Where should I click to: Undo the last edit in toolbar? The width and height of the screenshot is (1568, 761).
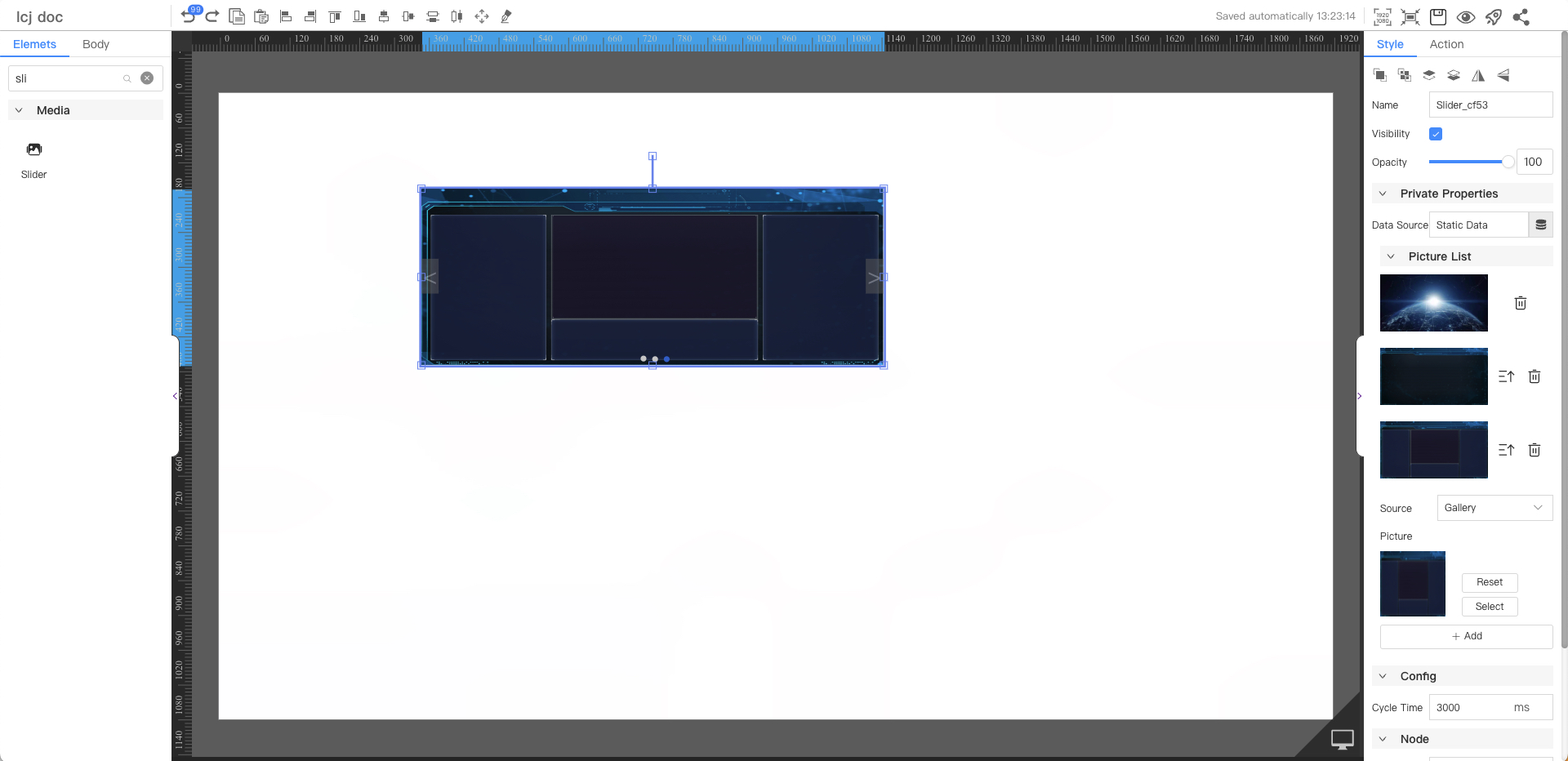[189, 16]
